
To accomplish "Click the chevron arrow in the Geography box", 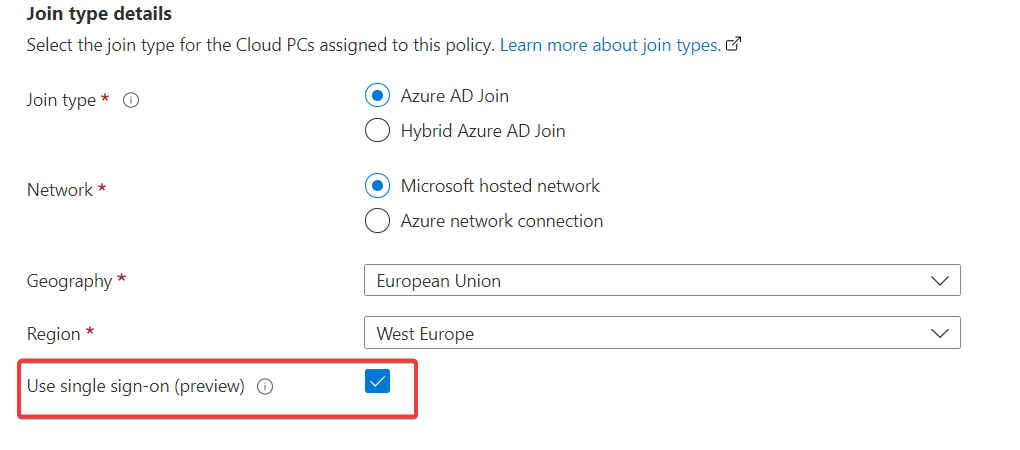I will [939, 281].
